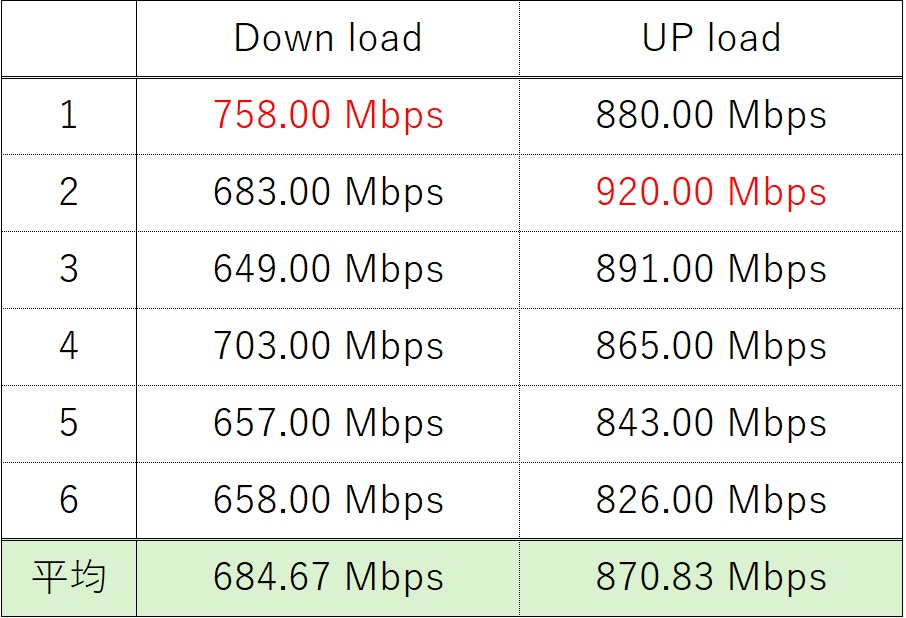906x618 pixels.
Task: Select the 843.00 Mbps cell
Action: click(x=711, y=424)
